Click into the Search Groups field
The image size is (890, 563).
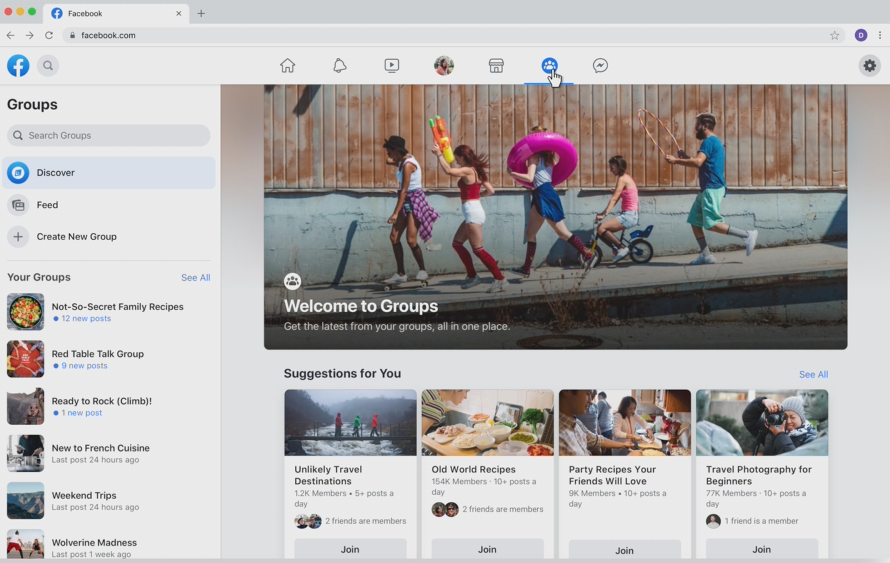tap(108, 136)
